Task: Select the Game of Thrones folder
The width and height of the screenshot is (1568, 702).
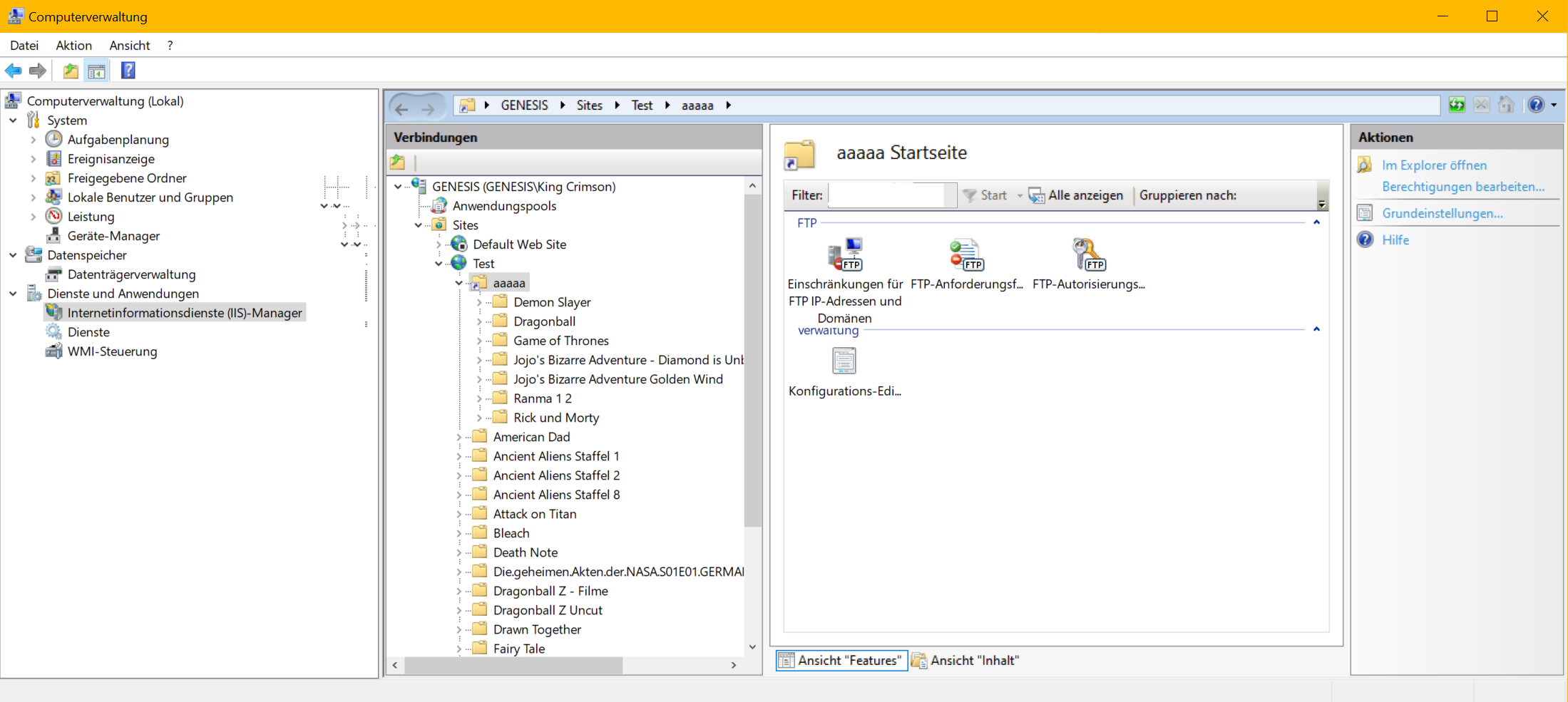Action: [x=561, y=341]
